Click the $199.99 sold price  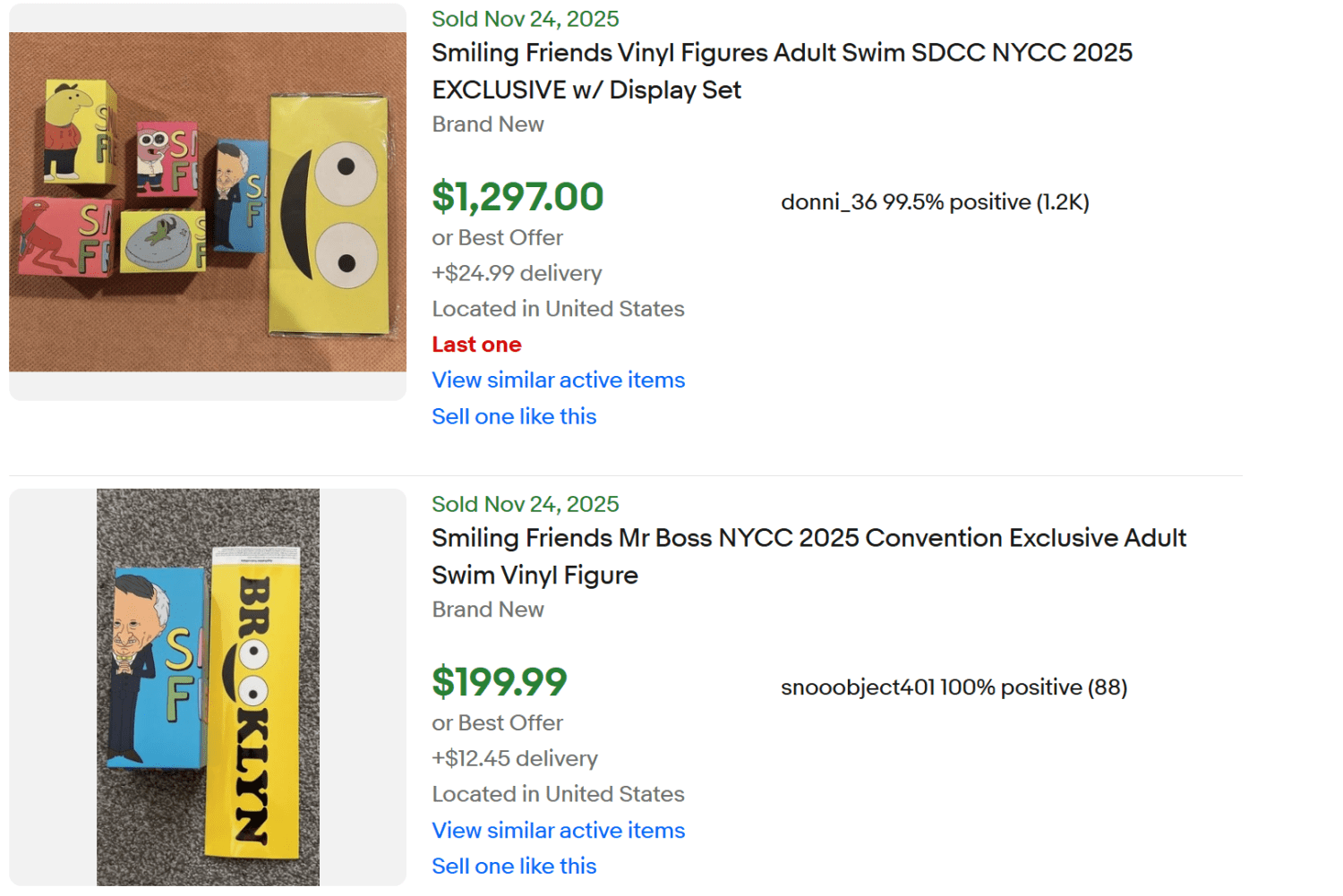499,681
